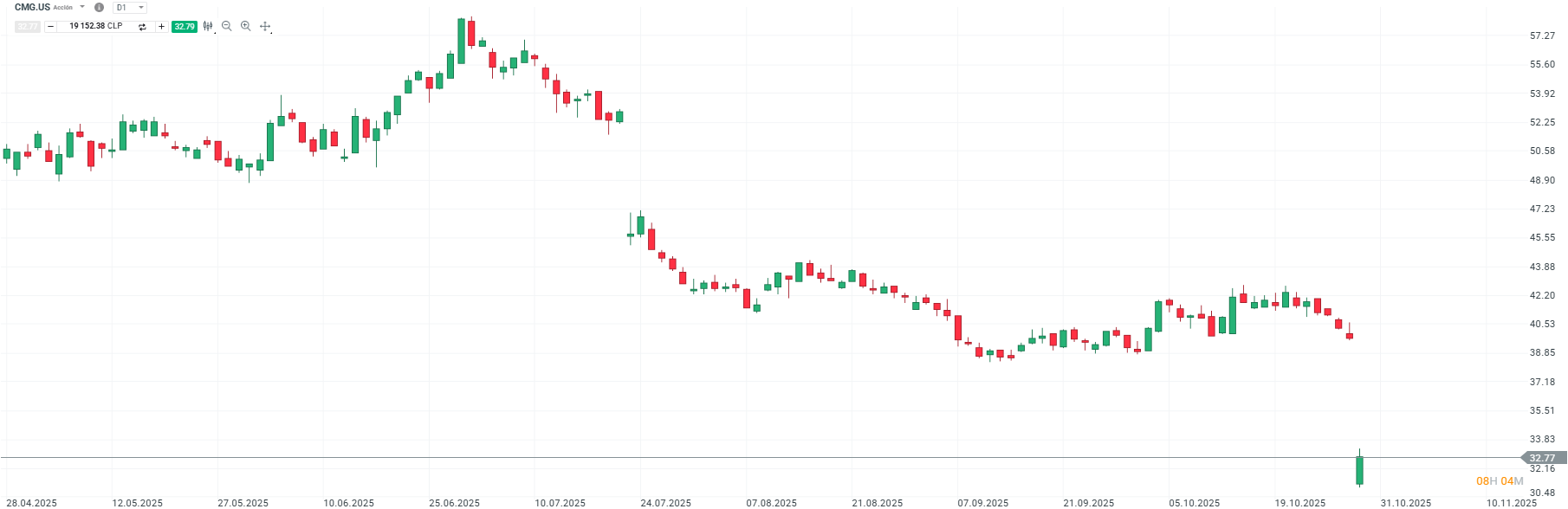The image size is (1568, 509).
Task: Open the instrument info icon
Action: [99, 8]
